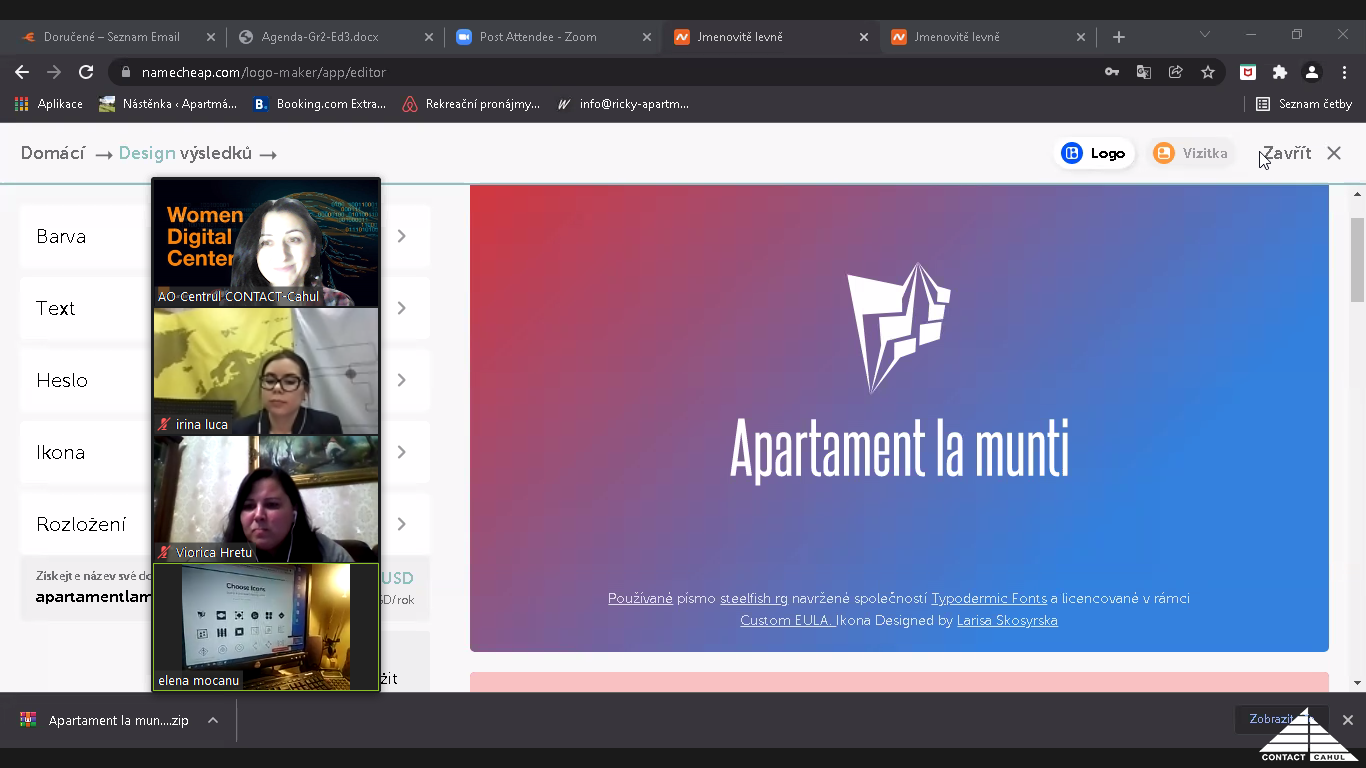Open a new browser tab

(x=1119, y=37)
